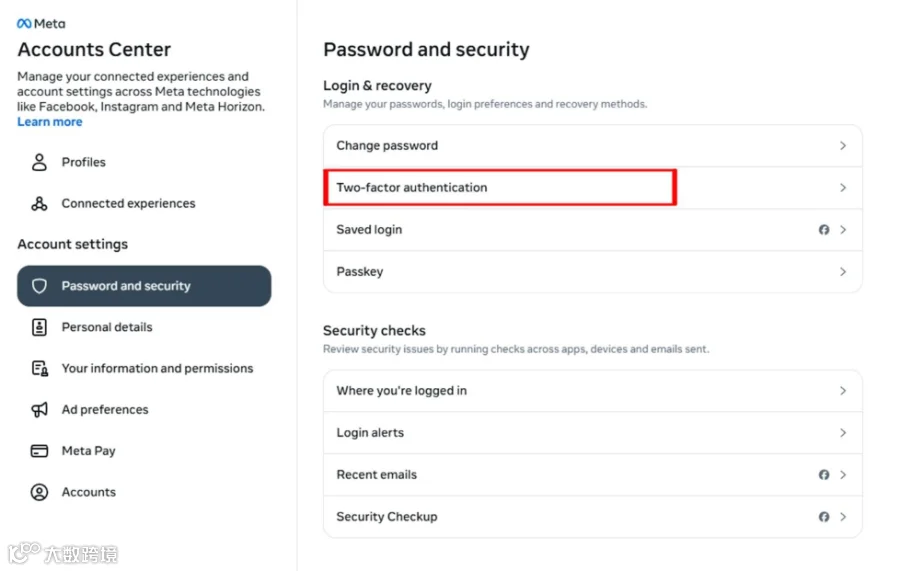This screenshot has height=571, width=900.
Task: Click the Meta Pay card icon
Action: coord(39,451)
